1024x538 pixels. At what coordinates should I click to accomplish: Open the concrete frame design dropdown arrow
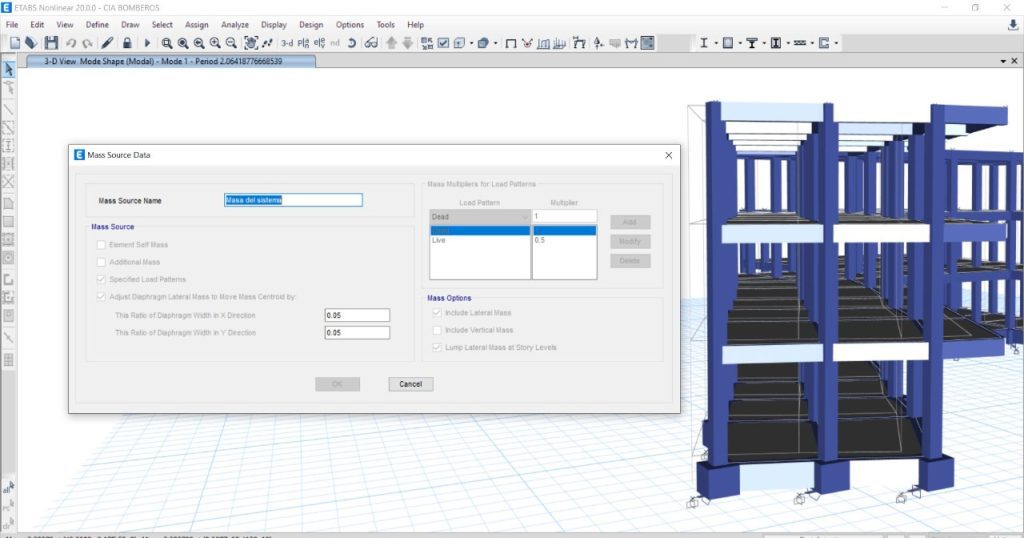tap(740, 43)
